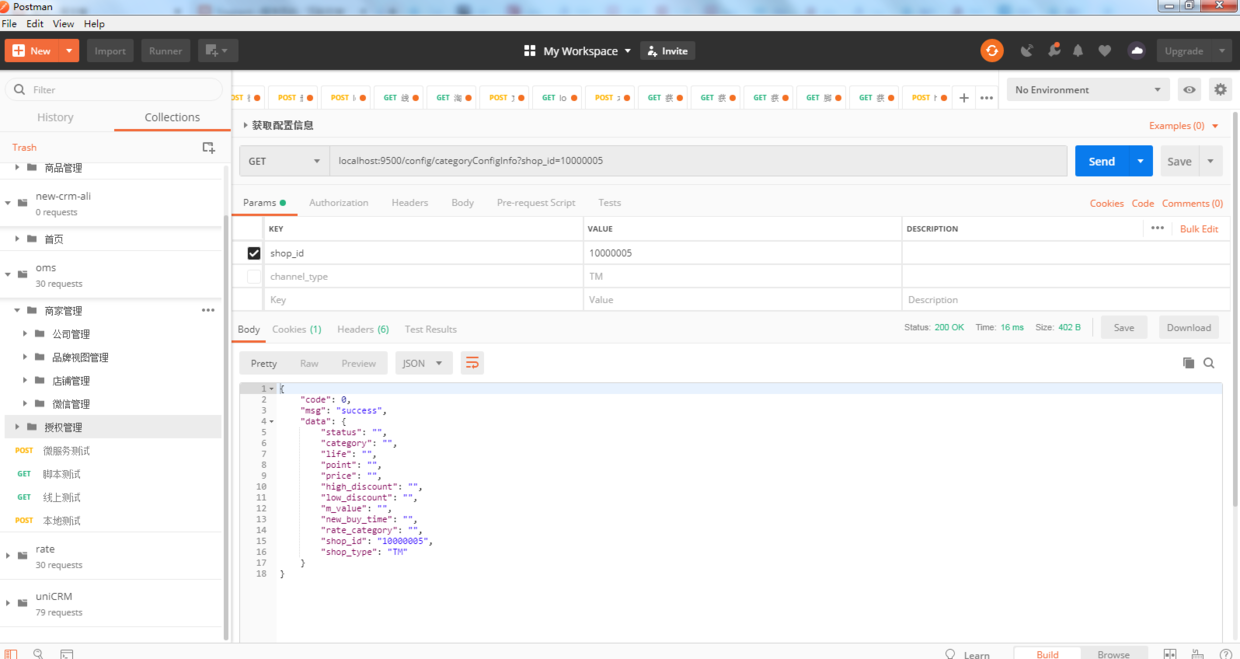Open settings wrench icon in header
Image resolution: width=1240 pixels, height=659 pixels.
click(1053, 51)
